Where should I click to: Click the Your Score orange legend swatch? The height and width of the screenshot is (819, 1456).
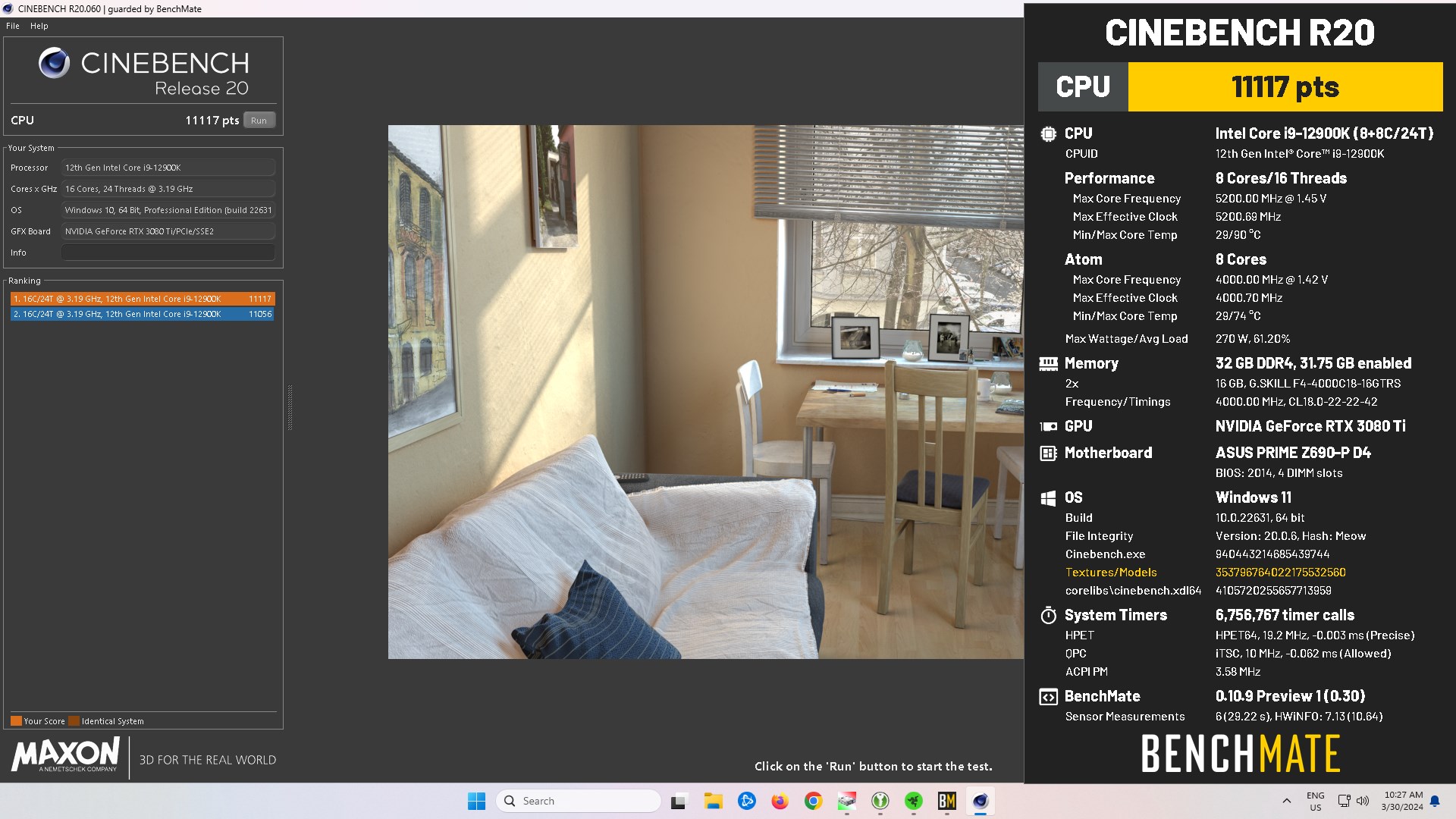[x=16, y=721]
